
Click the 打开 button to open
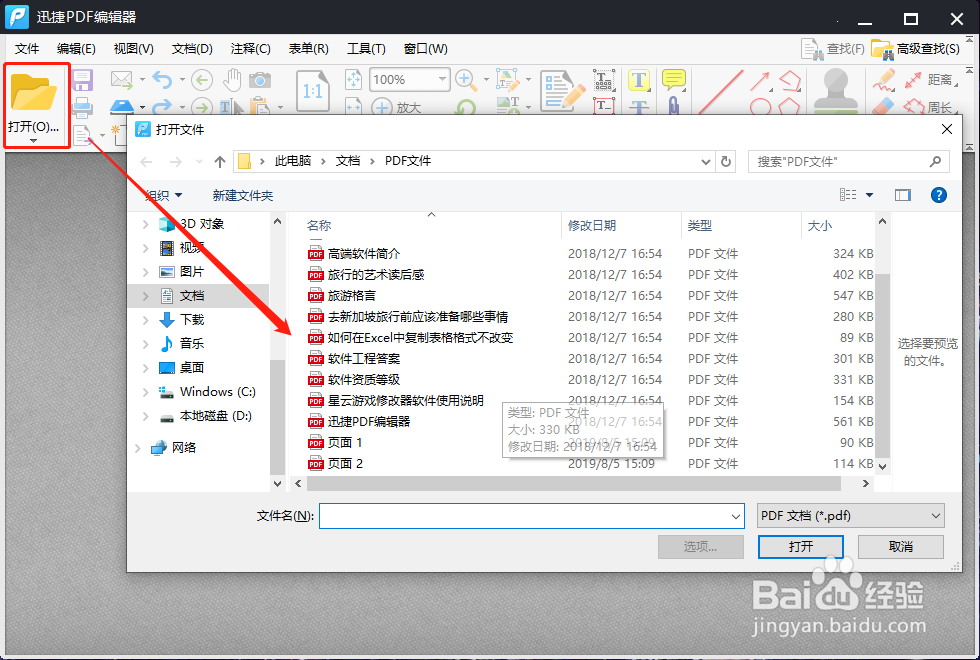point(800,546)
